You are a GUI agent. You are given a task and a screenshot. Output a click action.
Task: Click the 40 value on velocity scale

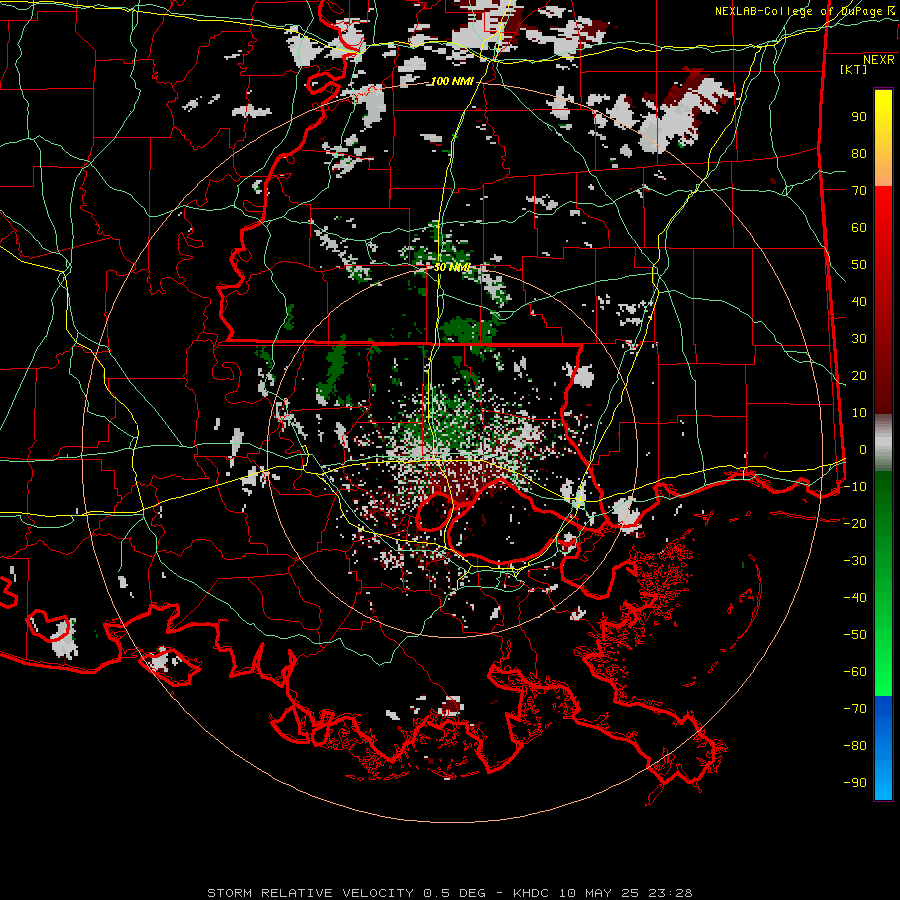(859, 302)
